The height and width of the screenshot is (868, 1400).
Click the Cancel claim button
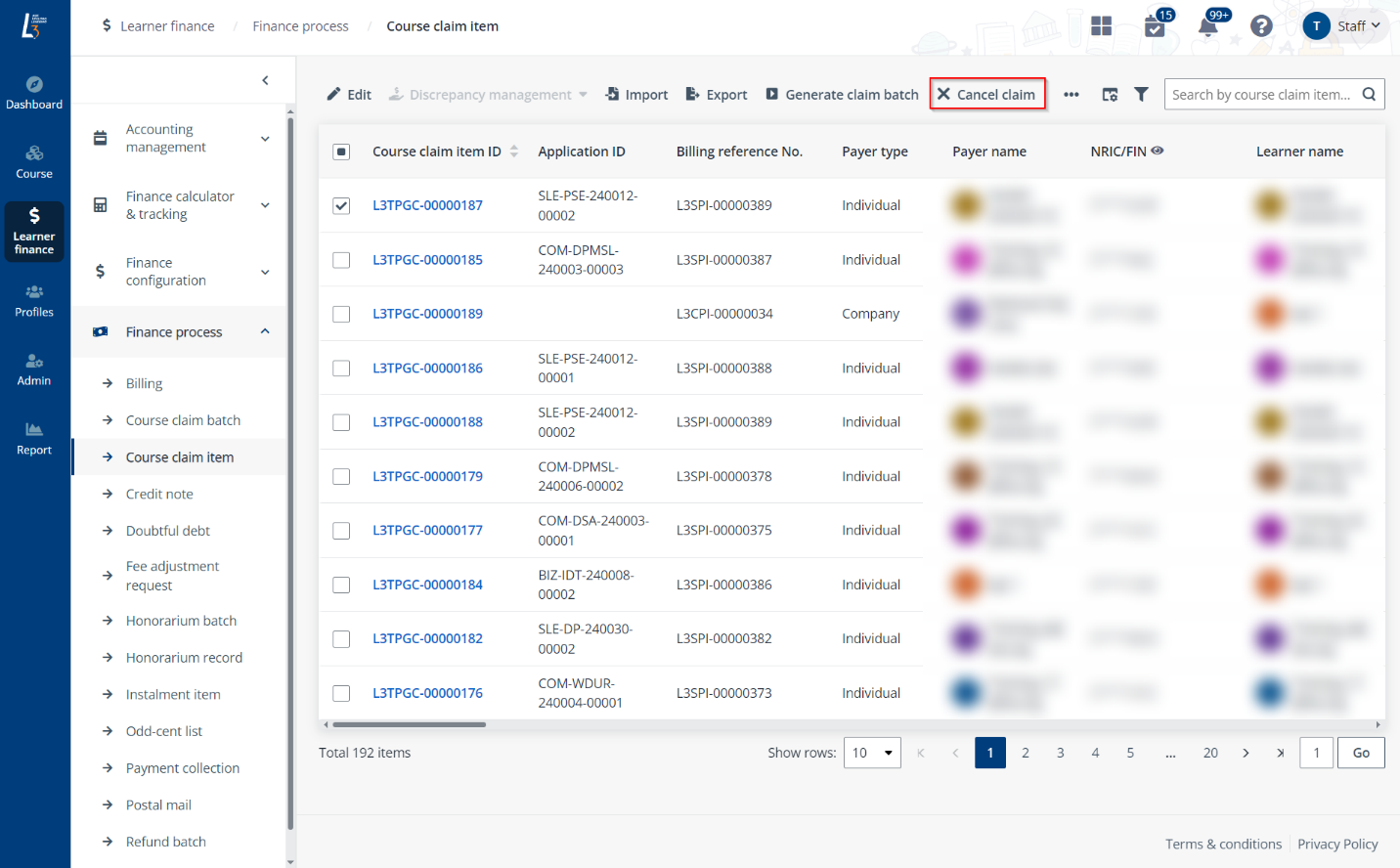tap(986, 95)
